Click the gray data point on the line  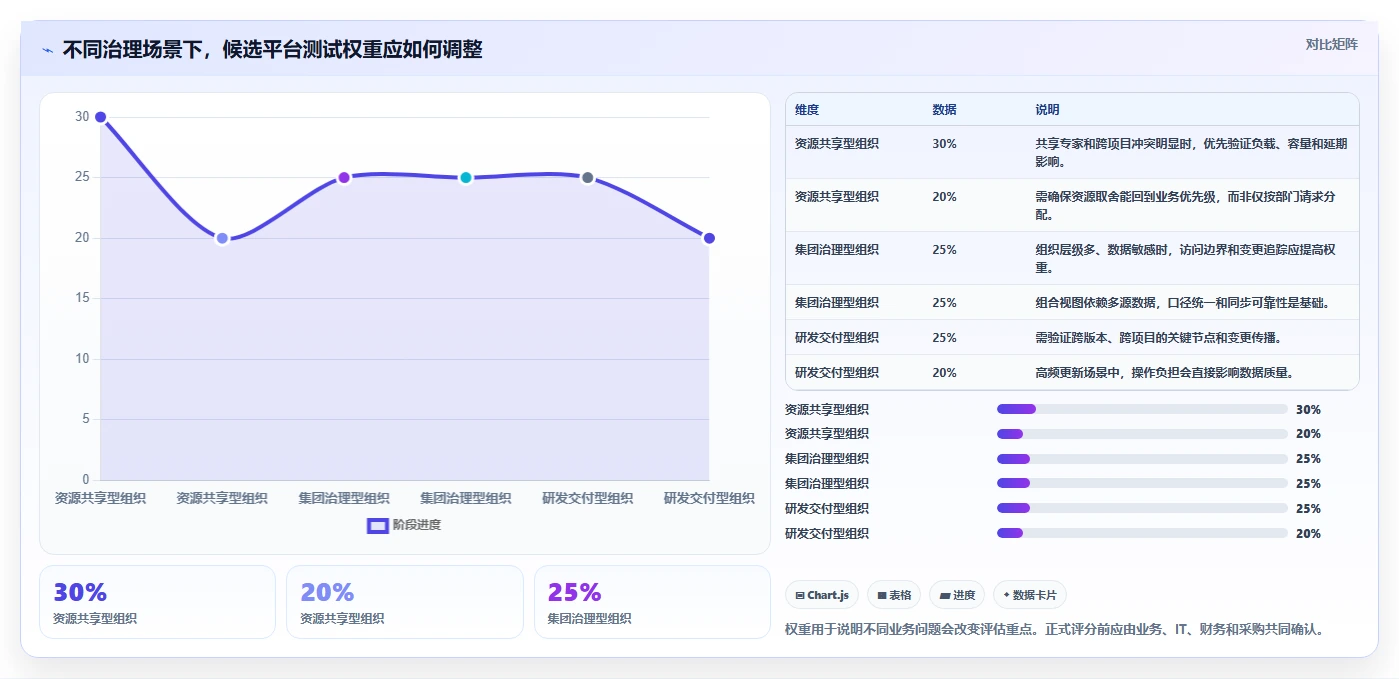pyautogui.click(x=588, y=177)
